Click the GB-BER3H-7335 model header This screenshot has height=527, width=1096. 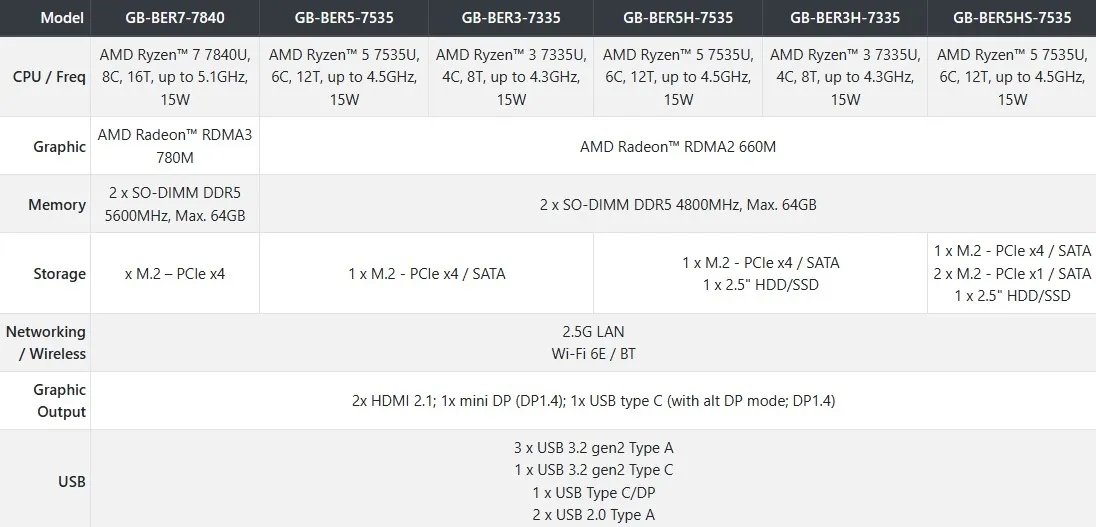845,17
